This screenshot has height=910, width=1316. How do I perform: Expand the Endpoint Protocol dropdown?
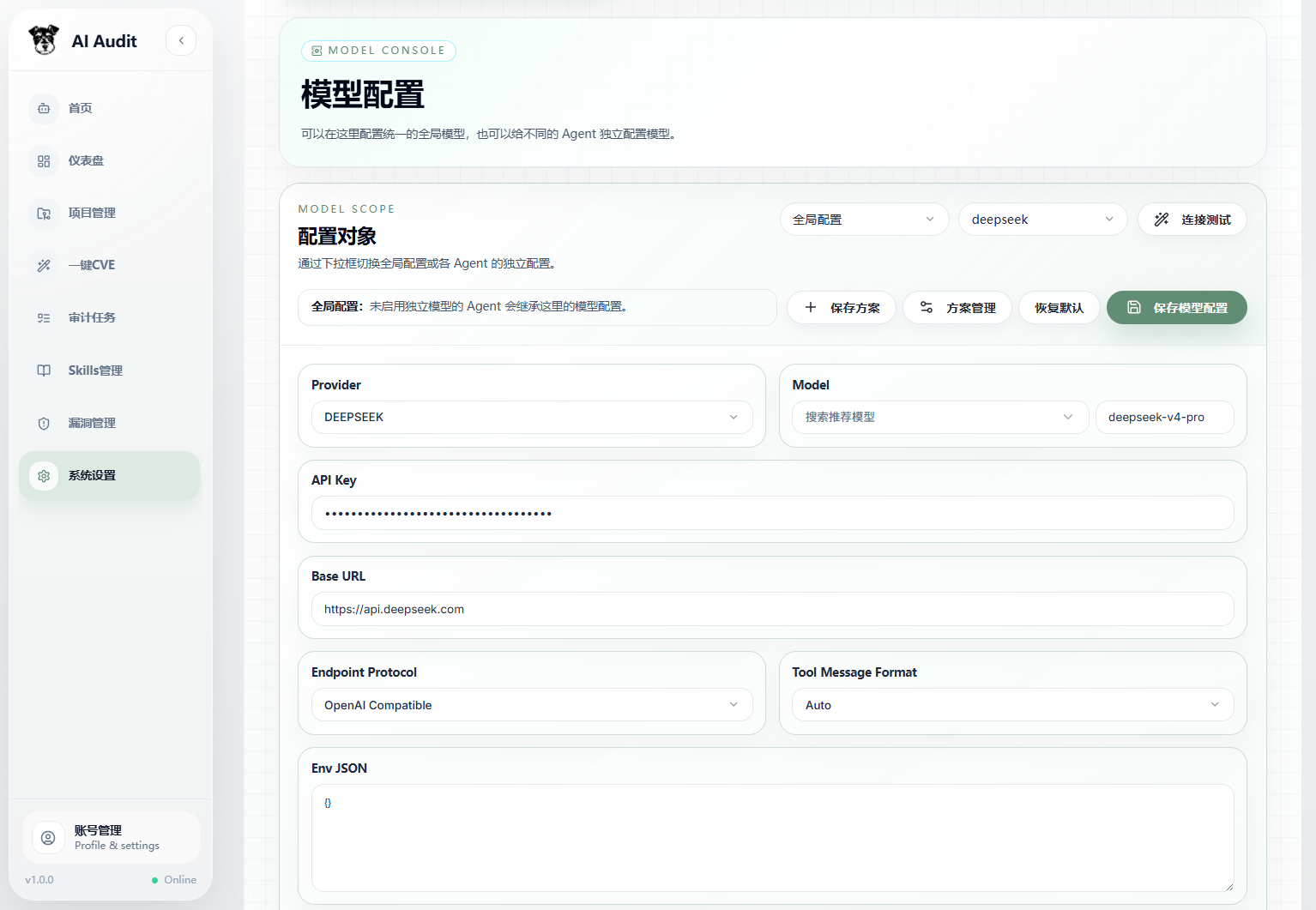click(532, 705)
